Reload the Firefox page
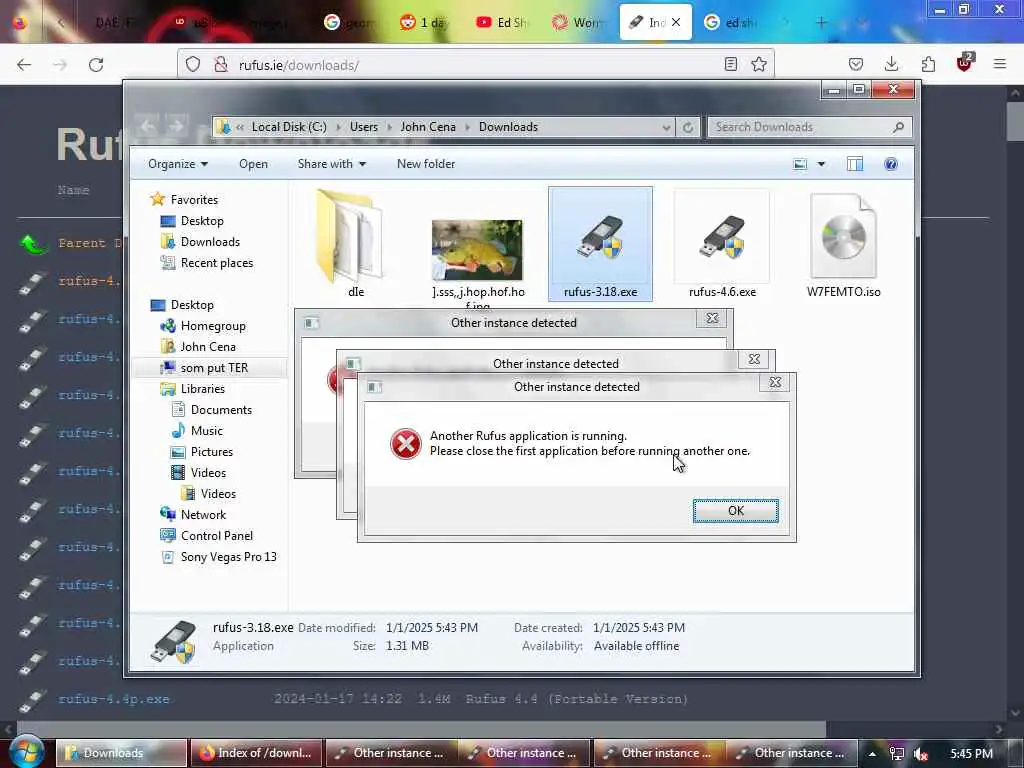 point(96,65)
